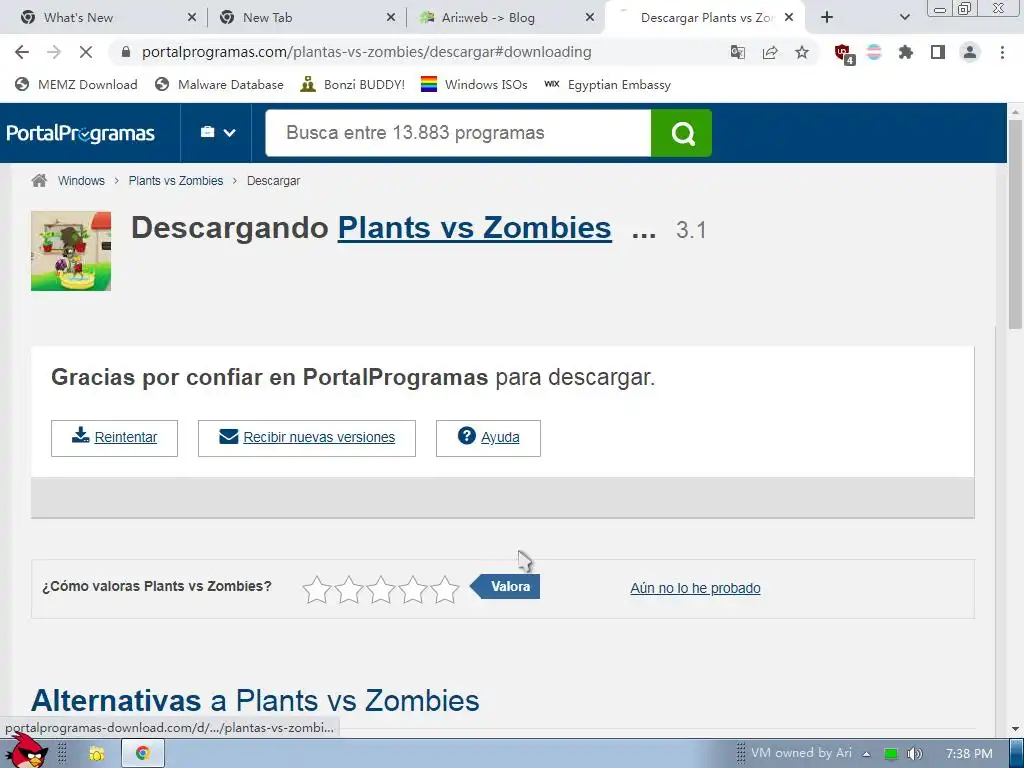Click the address bar URL
Viewport: 1024px width, 768px height.
point(366,52)
